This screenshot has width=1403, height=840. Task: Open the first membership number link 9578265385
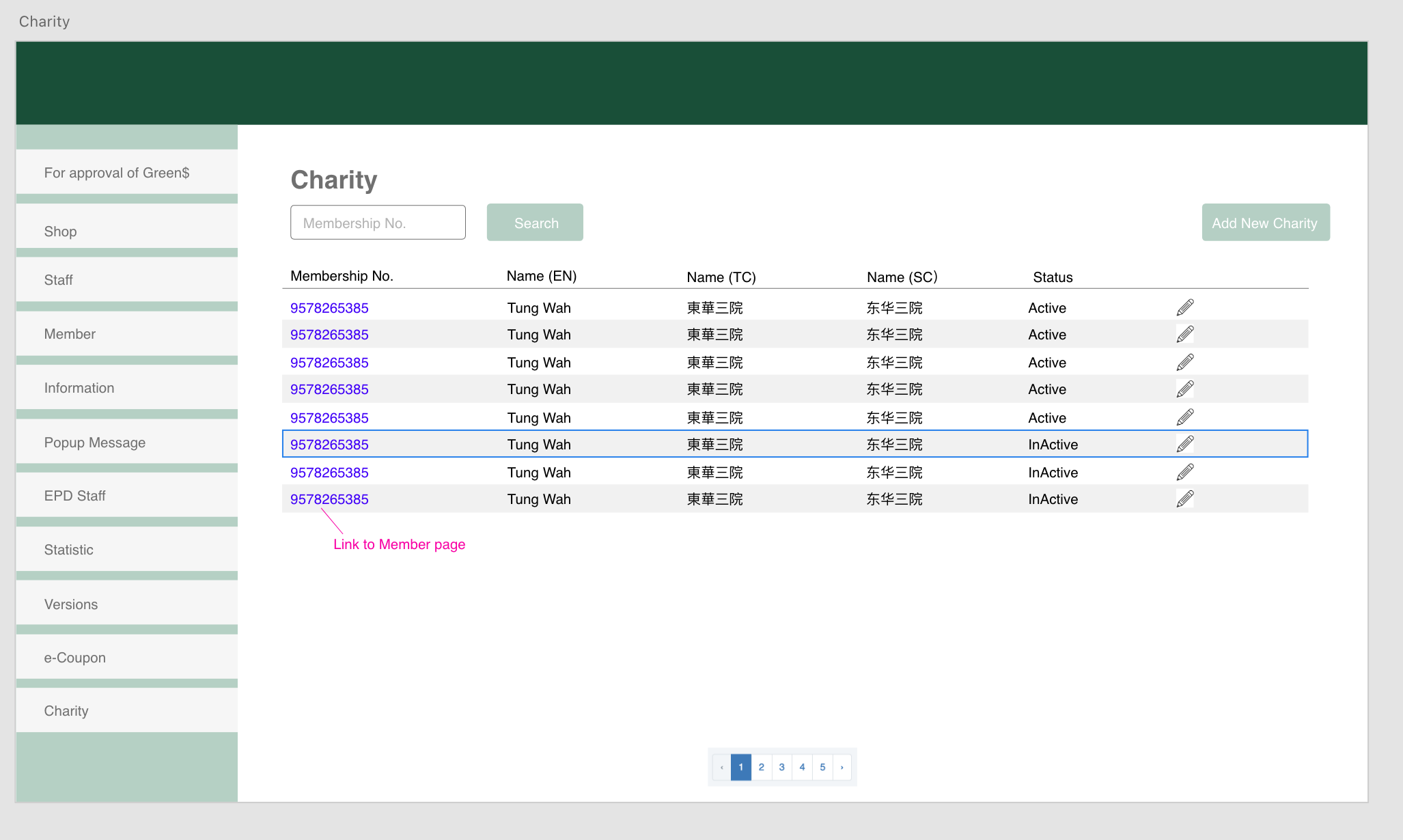[x=329, y=308]
